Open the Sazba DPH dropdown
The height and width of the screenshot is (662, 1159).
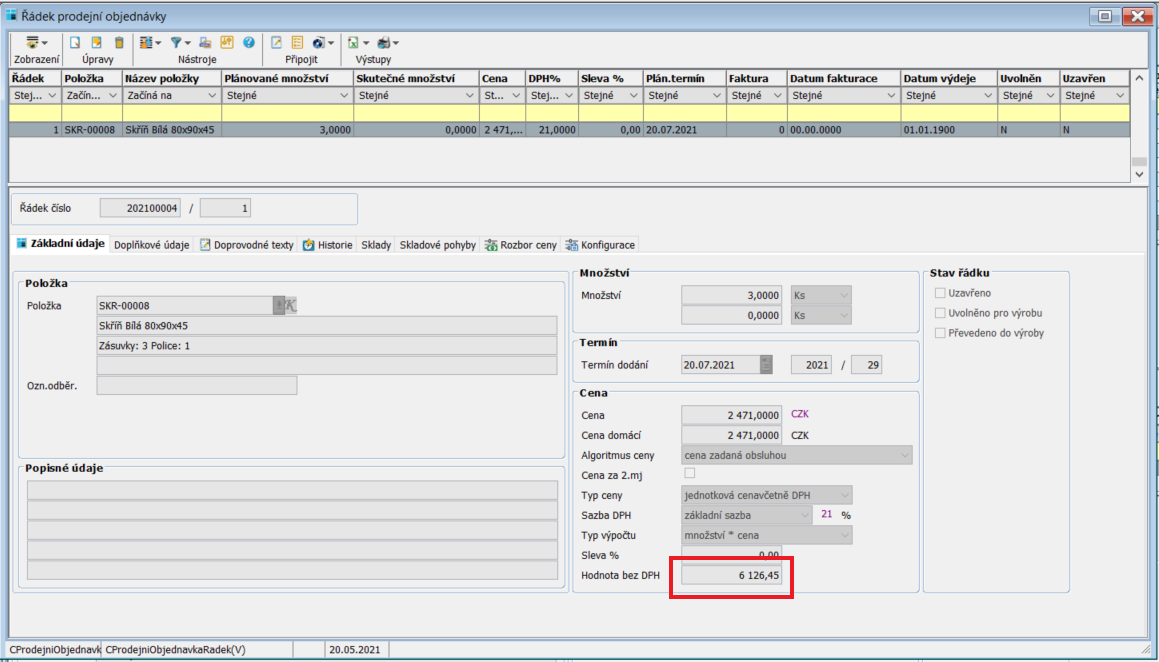click(x=804, y=515)
